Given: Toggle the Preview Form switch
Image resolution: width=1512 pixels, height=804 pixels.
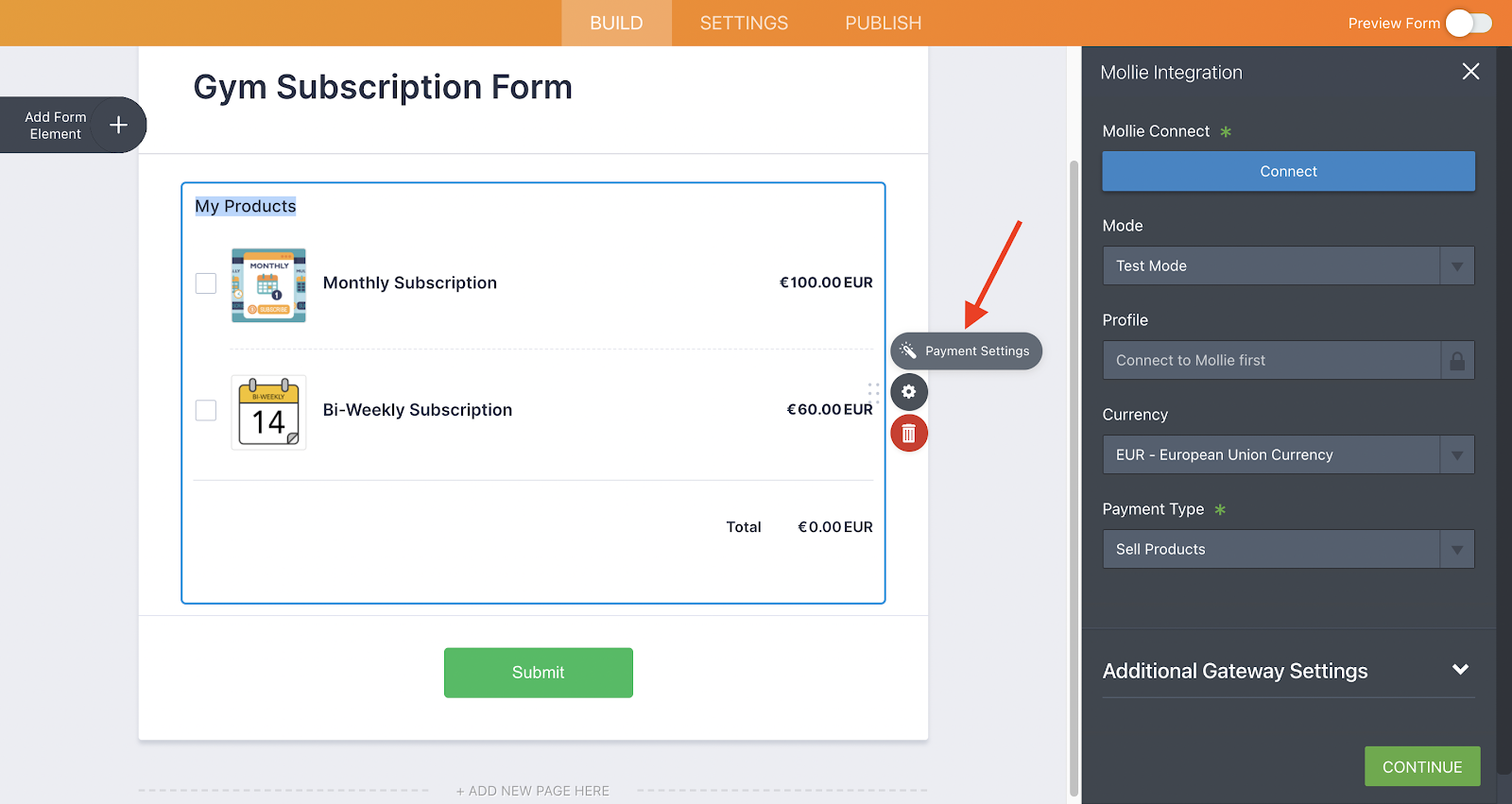Looking at the screenshot, I should click(x=1468, y=24).
